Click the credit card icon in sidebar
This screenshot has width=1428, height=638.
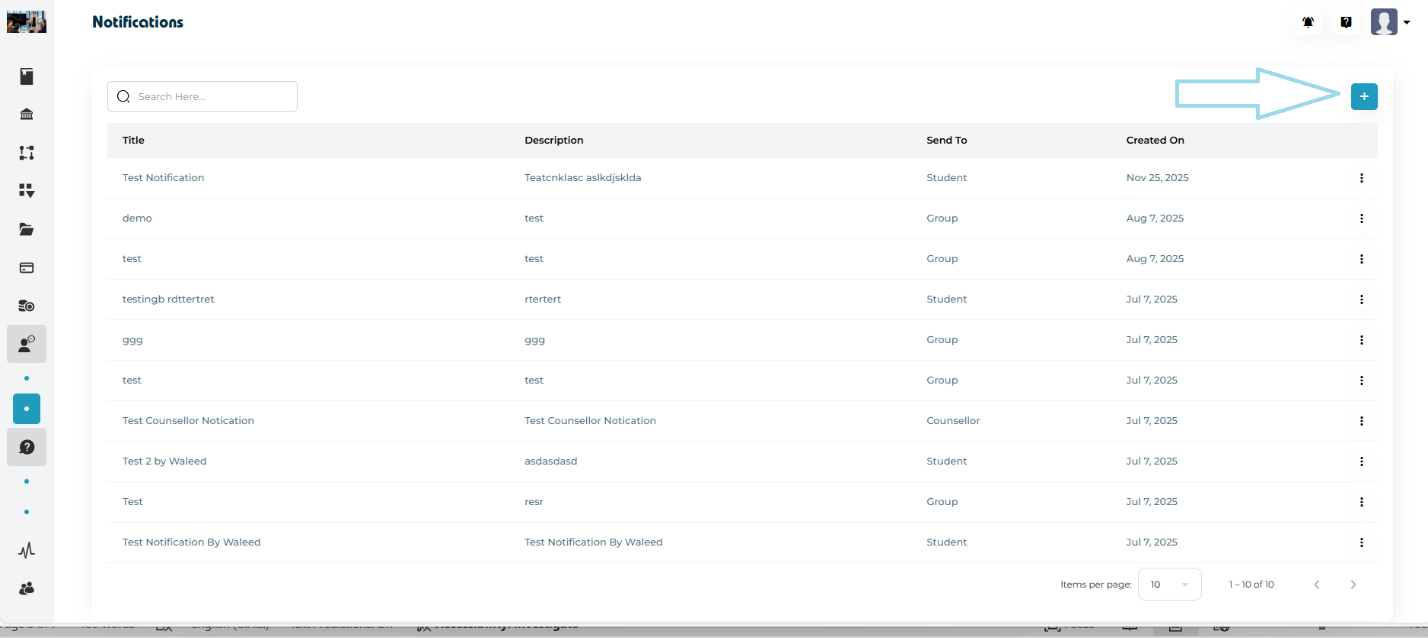27,267
